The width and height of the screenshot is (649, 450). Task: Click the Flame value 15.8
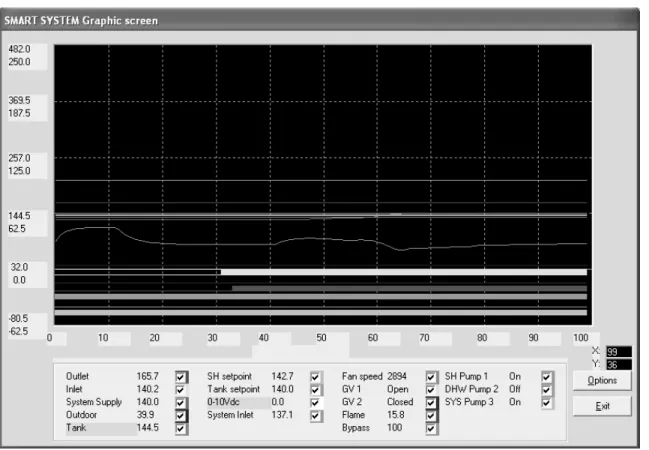pos(396,415)
